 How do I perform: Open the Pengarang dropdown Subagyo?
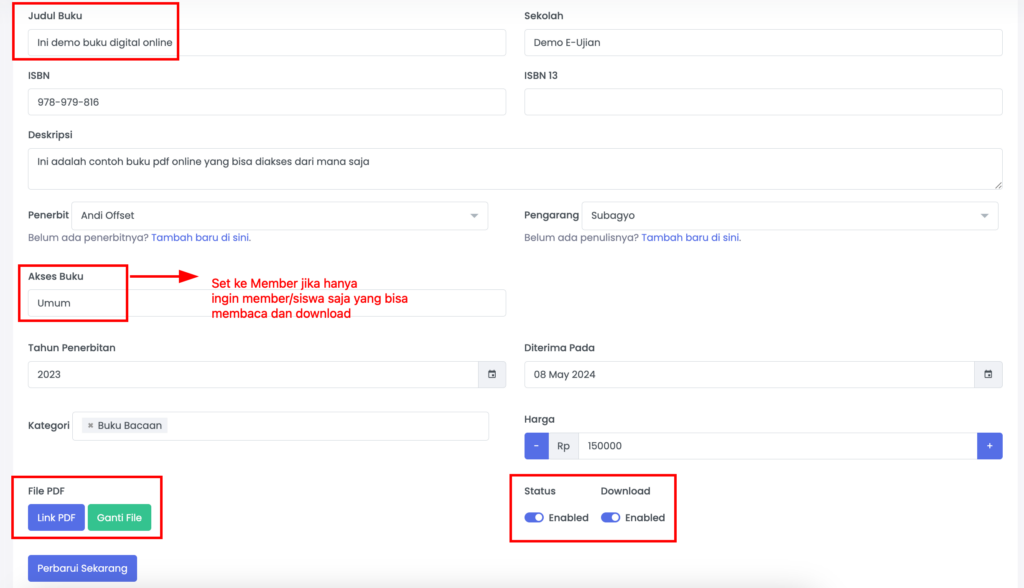pos(790,216)
